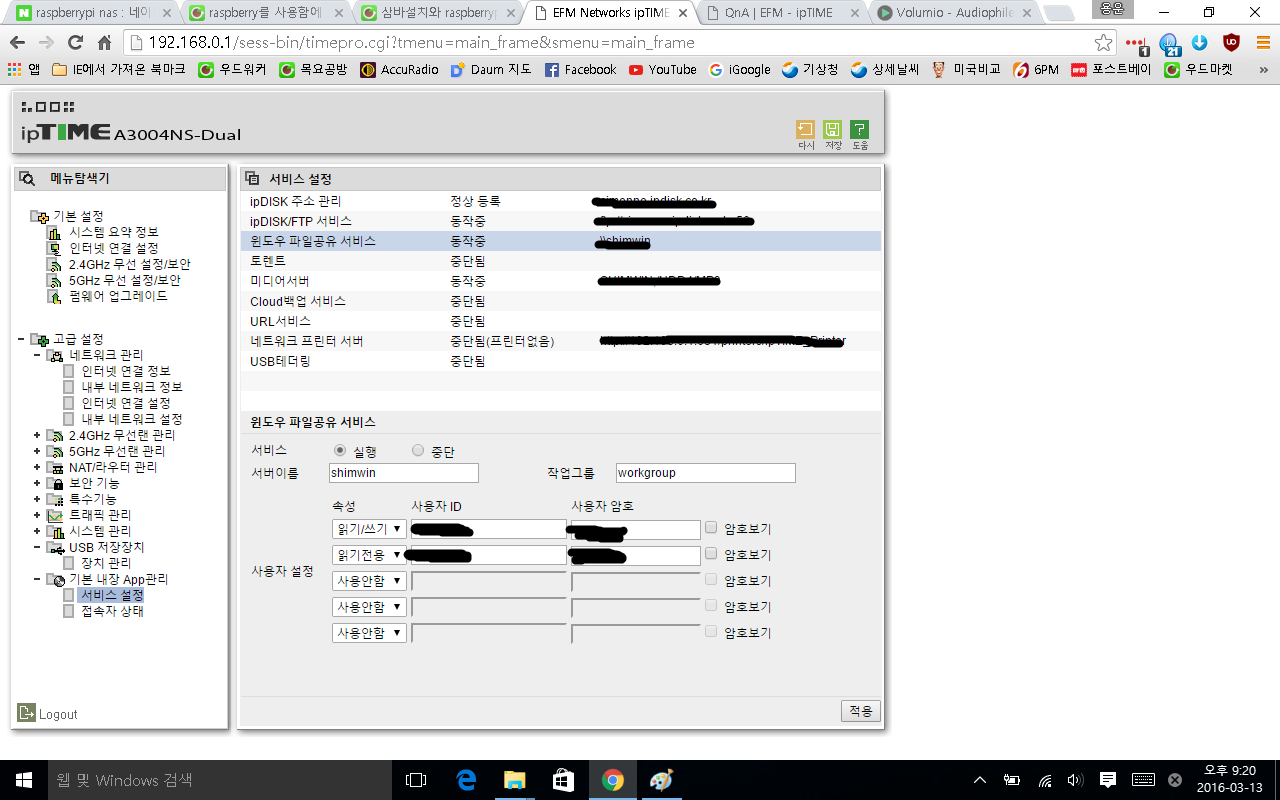Launch File Explorer from the taskbar
Screen dimensions: 1280x800
(515, 780)
